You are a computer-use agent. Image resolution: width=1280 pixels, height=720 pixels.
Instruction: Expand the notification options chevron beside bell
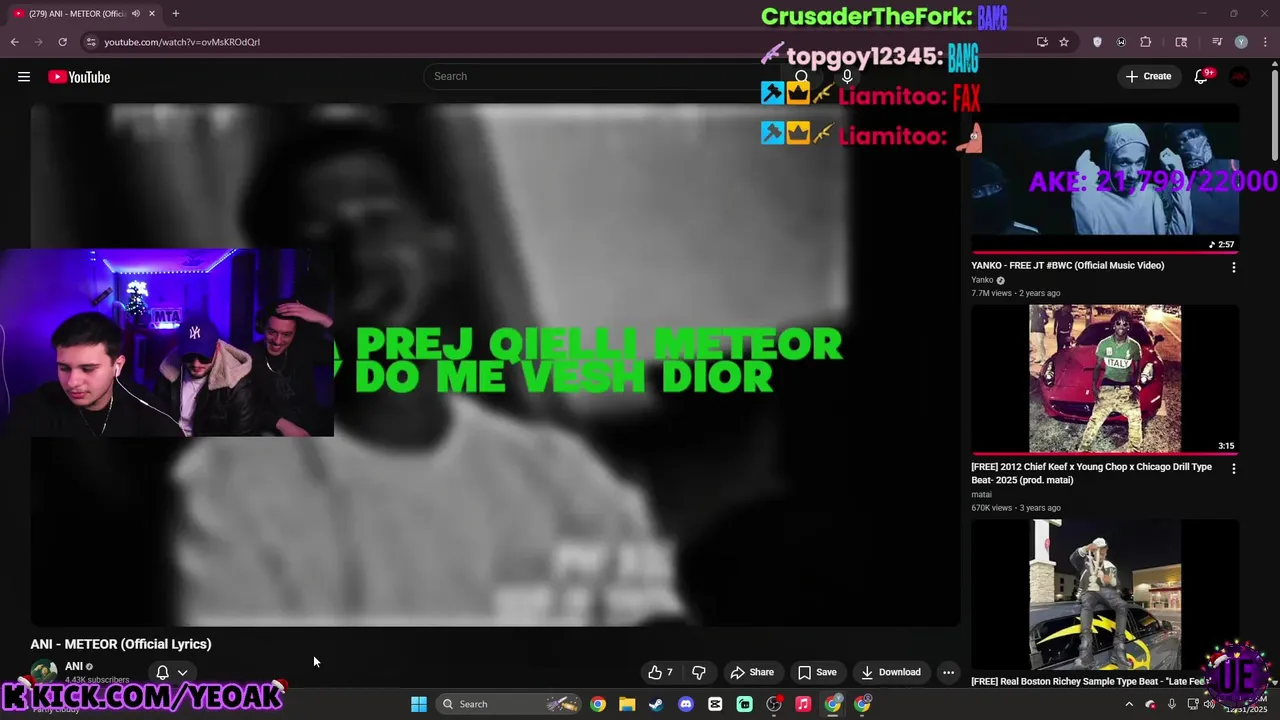[x=182, y=673]
